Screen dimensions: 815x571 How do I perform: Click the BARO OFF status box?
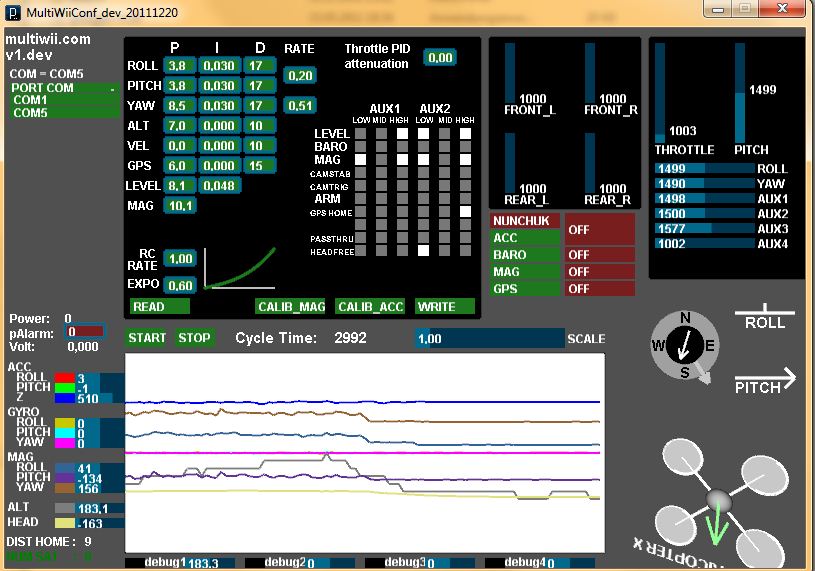(600, 255)
